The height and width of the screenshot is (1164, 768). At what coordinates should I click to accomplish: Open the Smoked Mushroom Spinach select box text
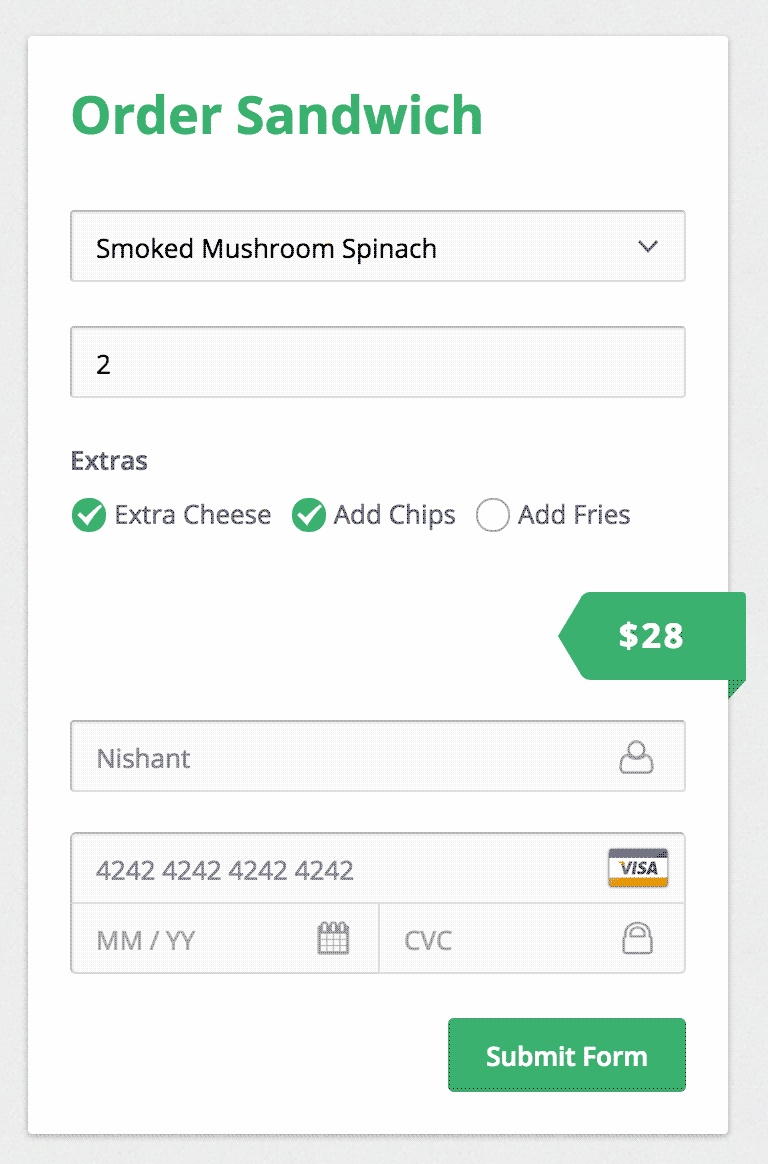(266, 248)
